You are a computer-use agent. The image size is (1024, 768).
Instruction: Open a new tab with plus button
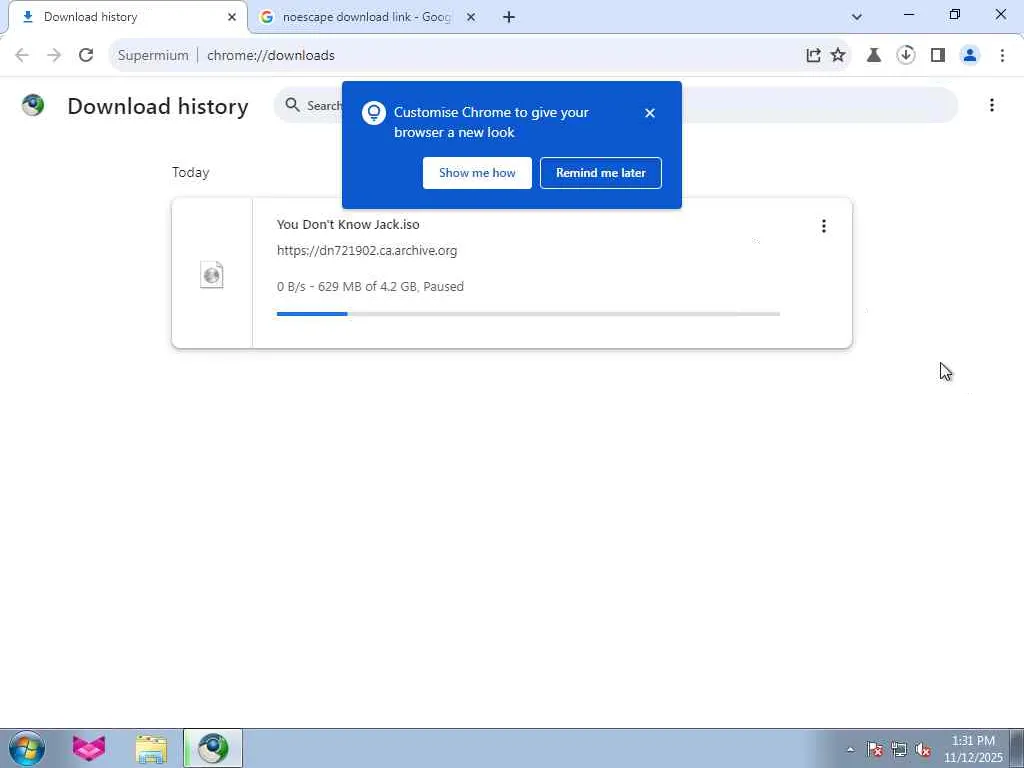pos(509,18)
